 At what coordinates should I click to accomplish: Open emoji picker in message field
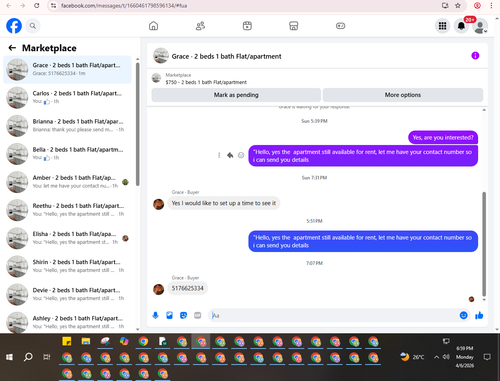(x=463, y=315)
